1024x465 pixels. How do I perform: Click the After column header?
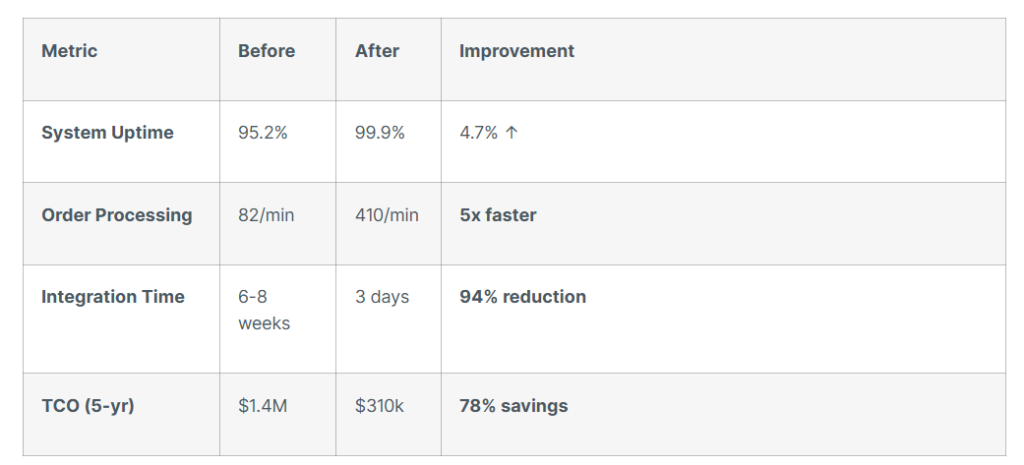click(378, 51)
